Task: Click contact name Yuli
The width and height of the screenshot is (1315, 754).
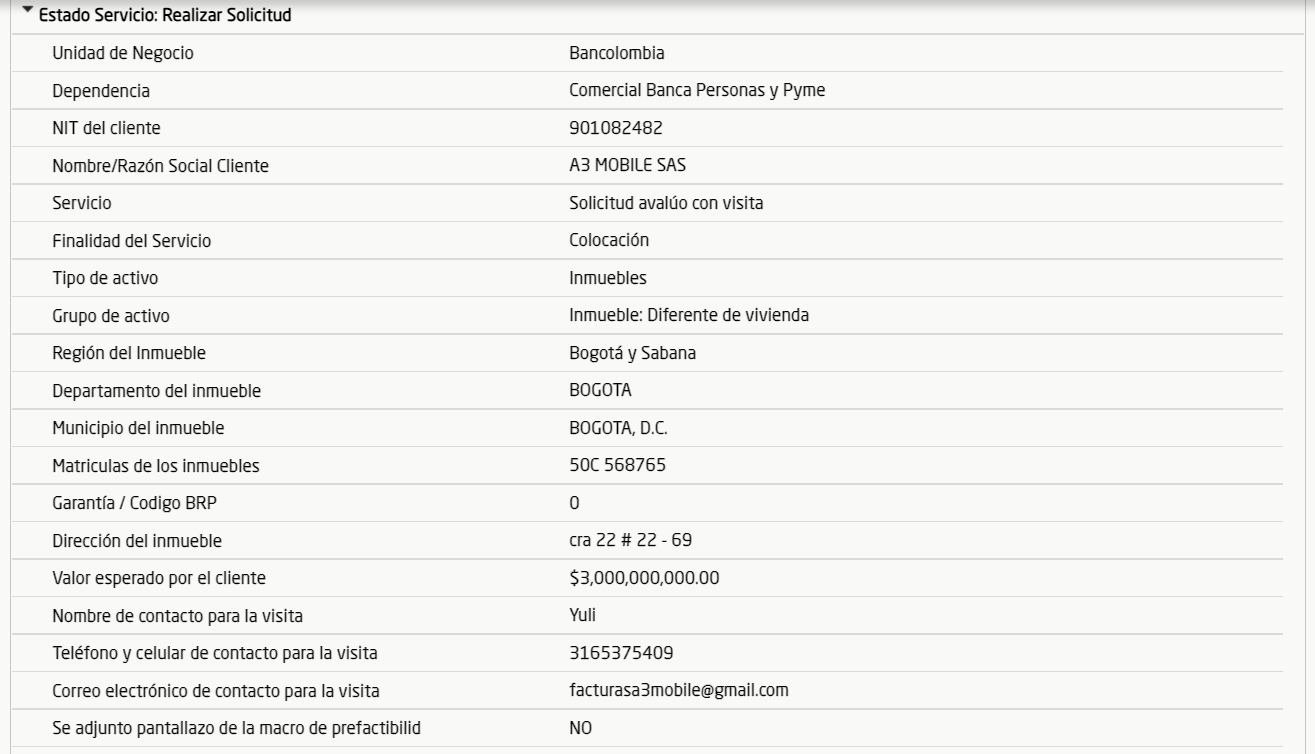Action: pyautogui.click(x=582, y=616)
